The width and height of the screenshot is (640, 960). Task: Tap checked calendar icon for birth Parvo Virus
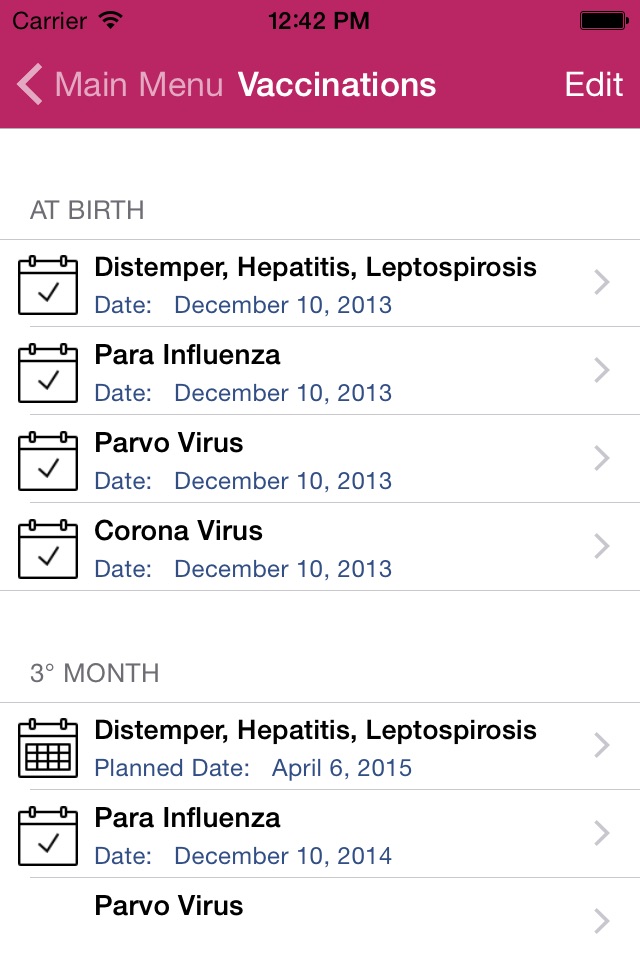48,461
